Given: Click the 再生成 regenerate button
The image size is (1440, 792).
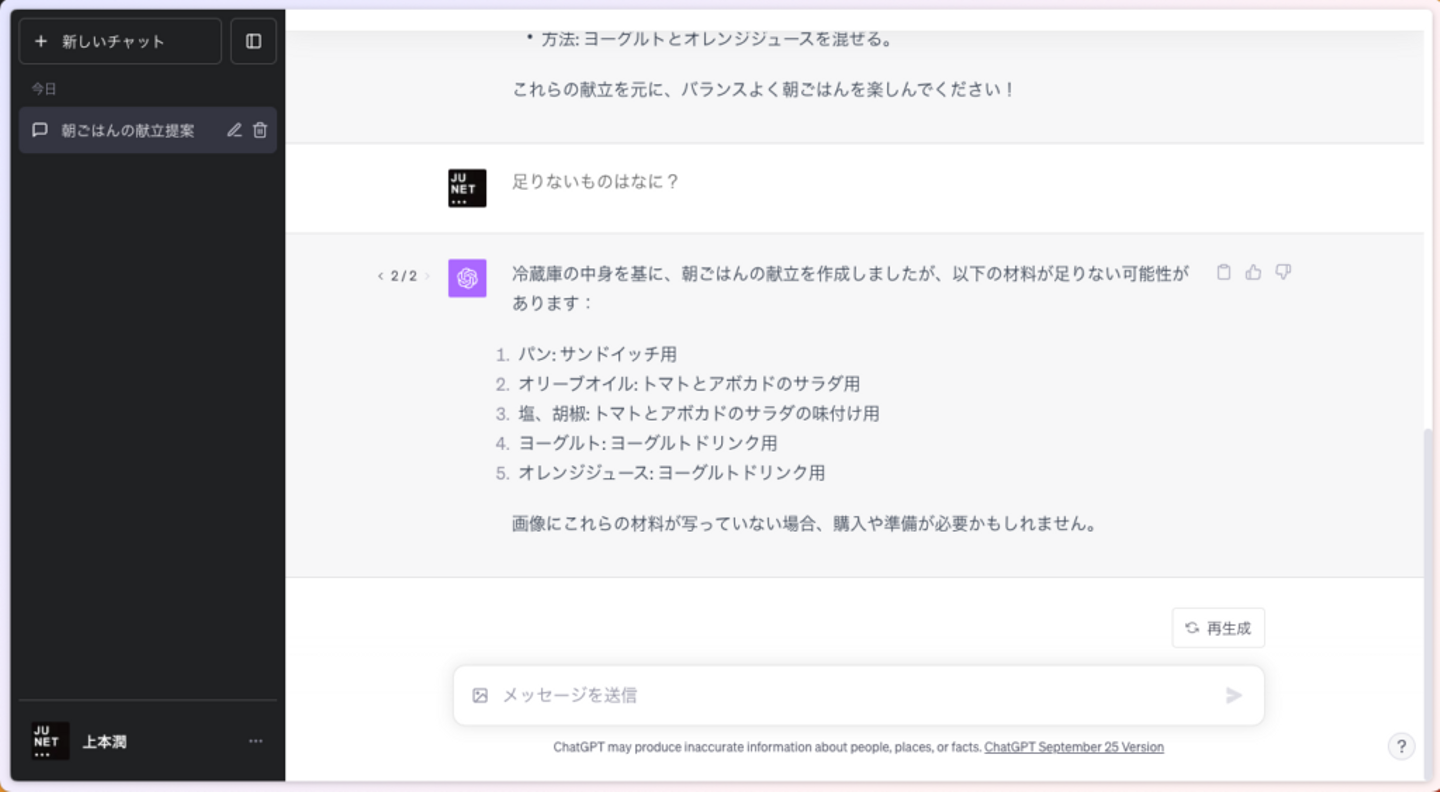Looking at the screenshot, I should (1218, 628).
